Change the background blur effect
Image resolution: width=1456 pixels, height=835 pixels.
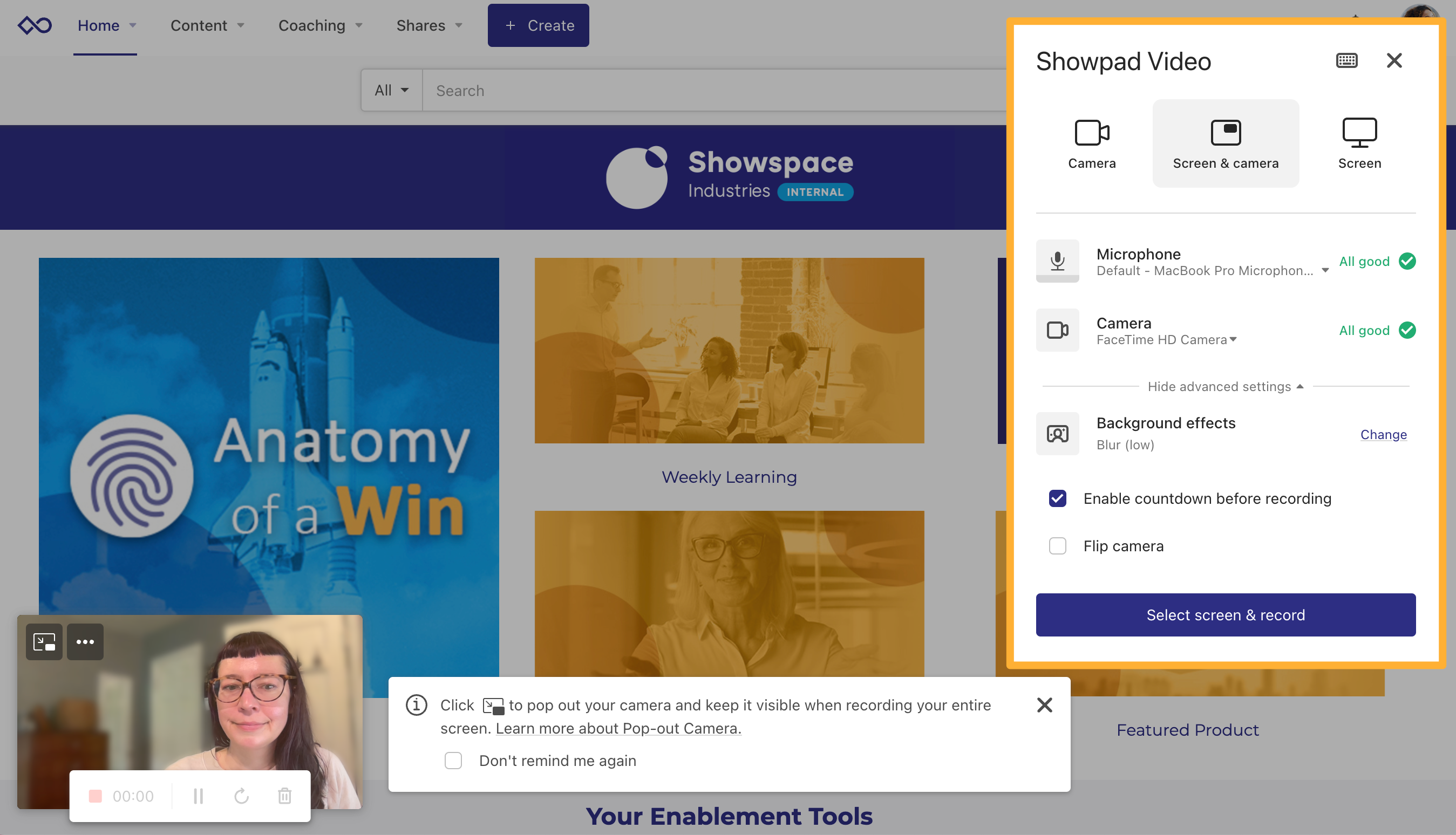[x=1383, y=434]
